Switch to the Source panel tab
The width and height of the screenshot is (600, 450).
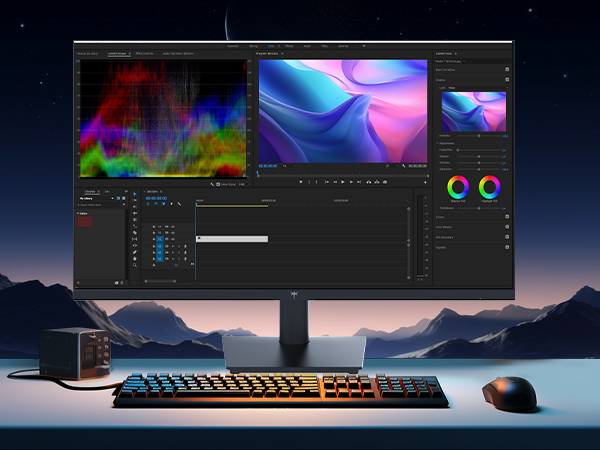88,54
